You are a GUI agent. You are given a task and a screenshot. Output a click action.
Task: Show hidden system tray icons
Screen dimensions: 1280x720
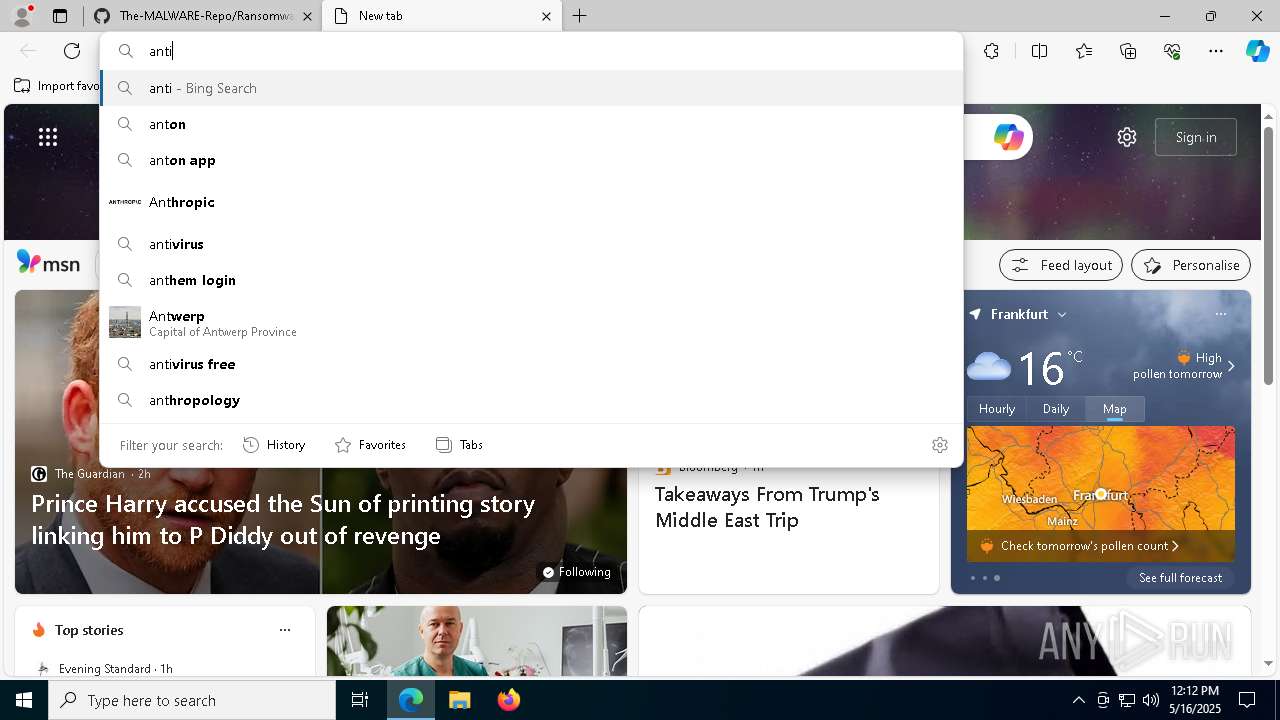tap(1078, 700)
